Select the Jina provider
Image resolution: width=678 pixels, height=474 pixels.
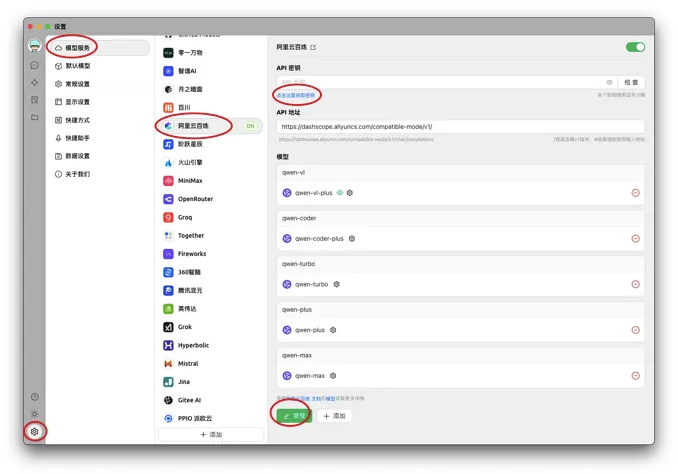click(210, 381)
